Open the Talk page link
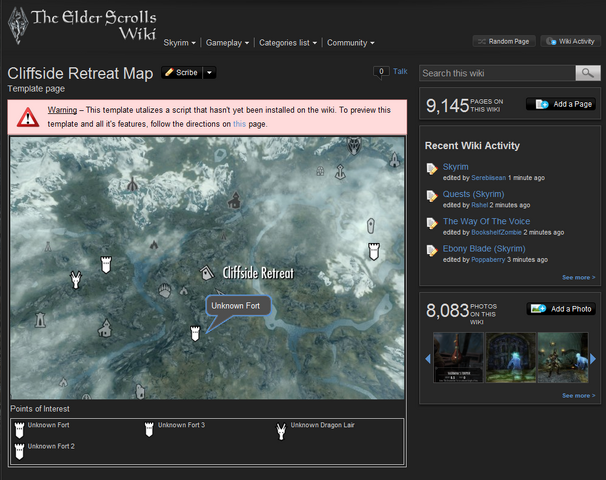Screen dimensions: 606x480 coord(400,71)
